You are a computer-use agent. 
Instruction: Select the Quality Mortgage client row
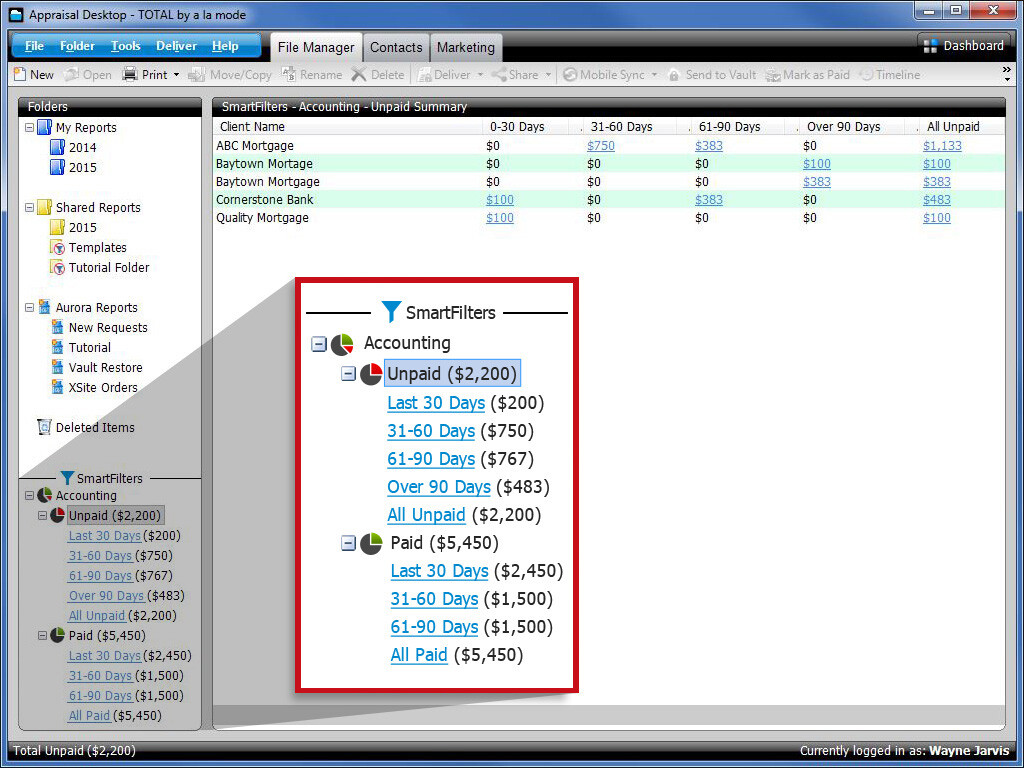pyautogui.click(x=609, y=217)
